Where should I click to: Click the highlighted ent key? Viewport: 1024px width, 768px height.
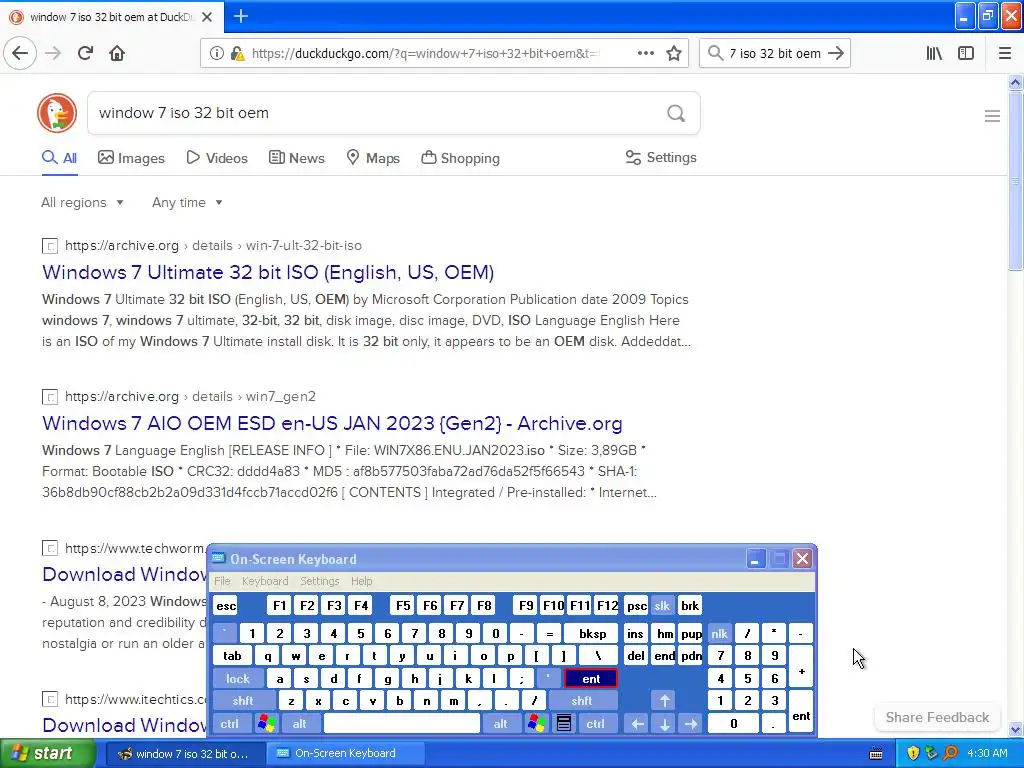click(591, 679)
